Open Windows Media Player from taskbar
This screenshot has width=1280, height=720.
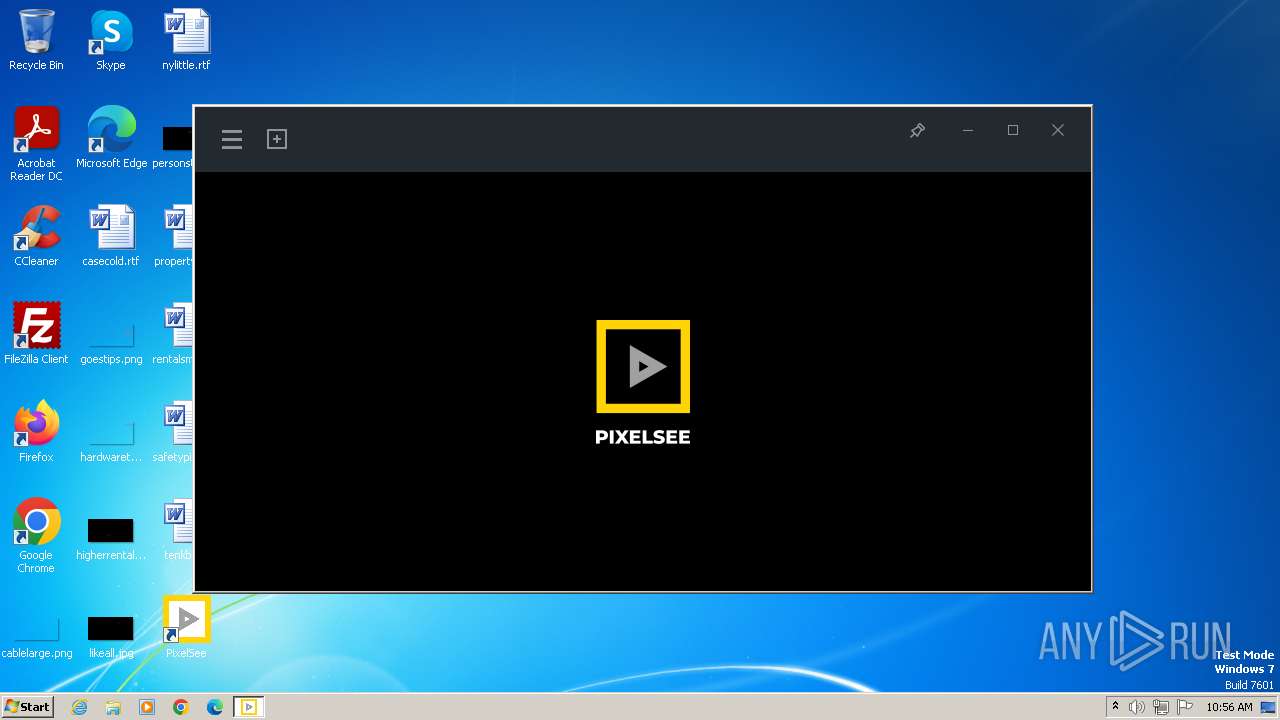[x=147, y=707]
